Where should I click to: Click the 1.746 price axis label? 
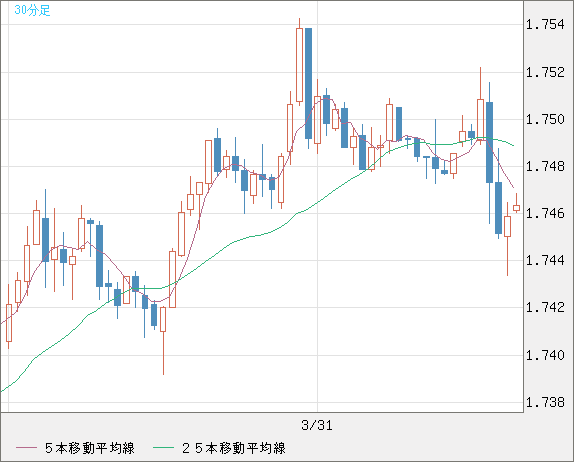point(545,213)
